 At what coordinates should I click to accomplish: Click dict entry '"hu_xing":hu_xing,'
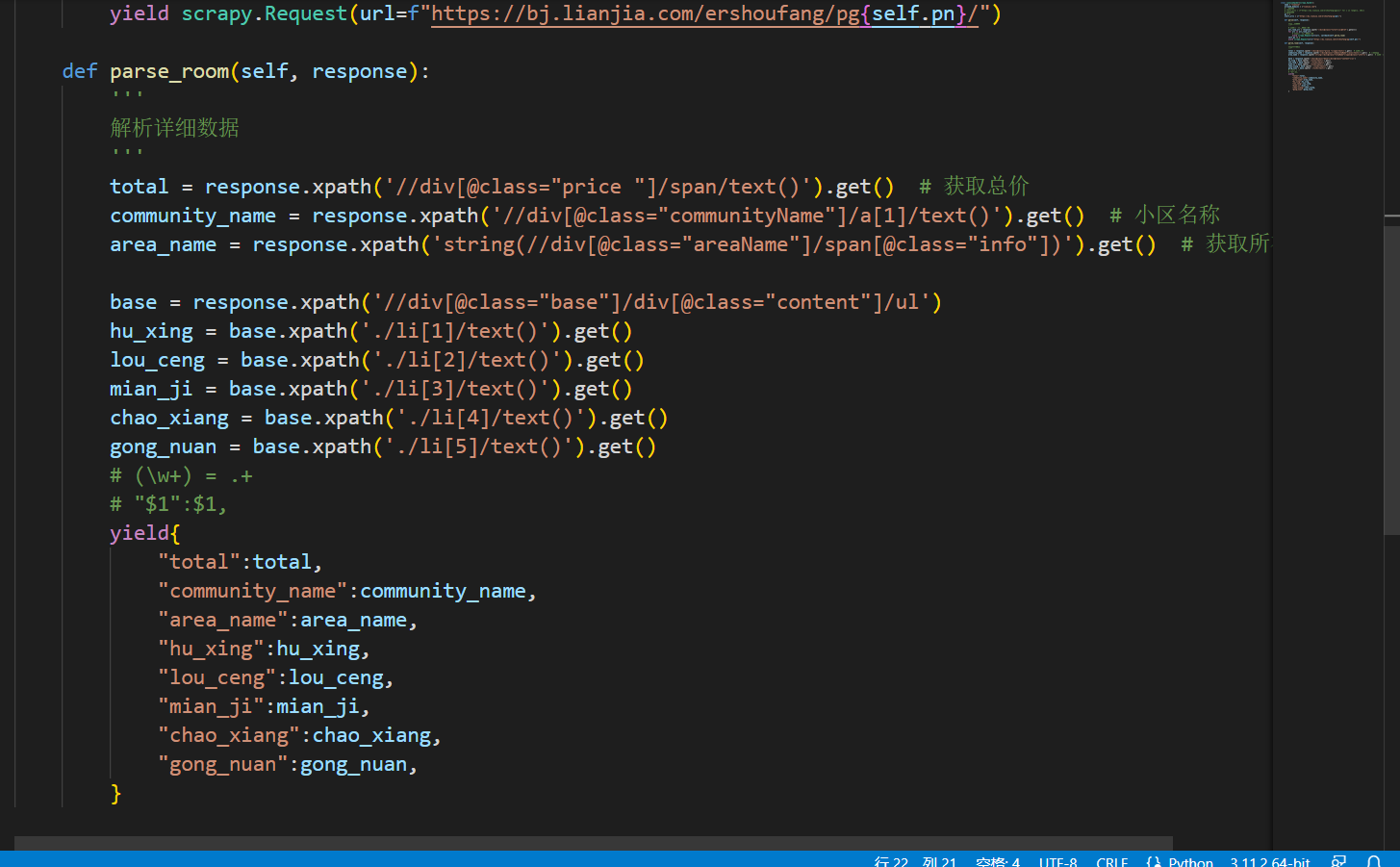point(264,649)
